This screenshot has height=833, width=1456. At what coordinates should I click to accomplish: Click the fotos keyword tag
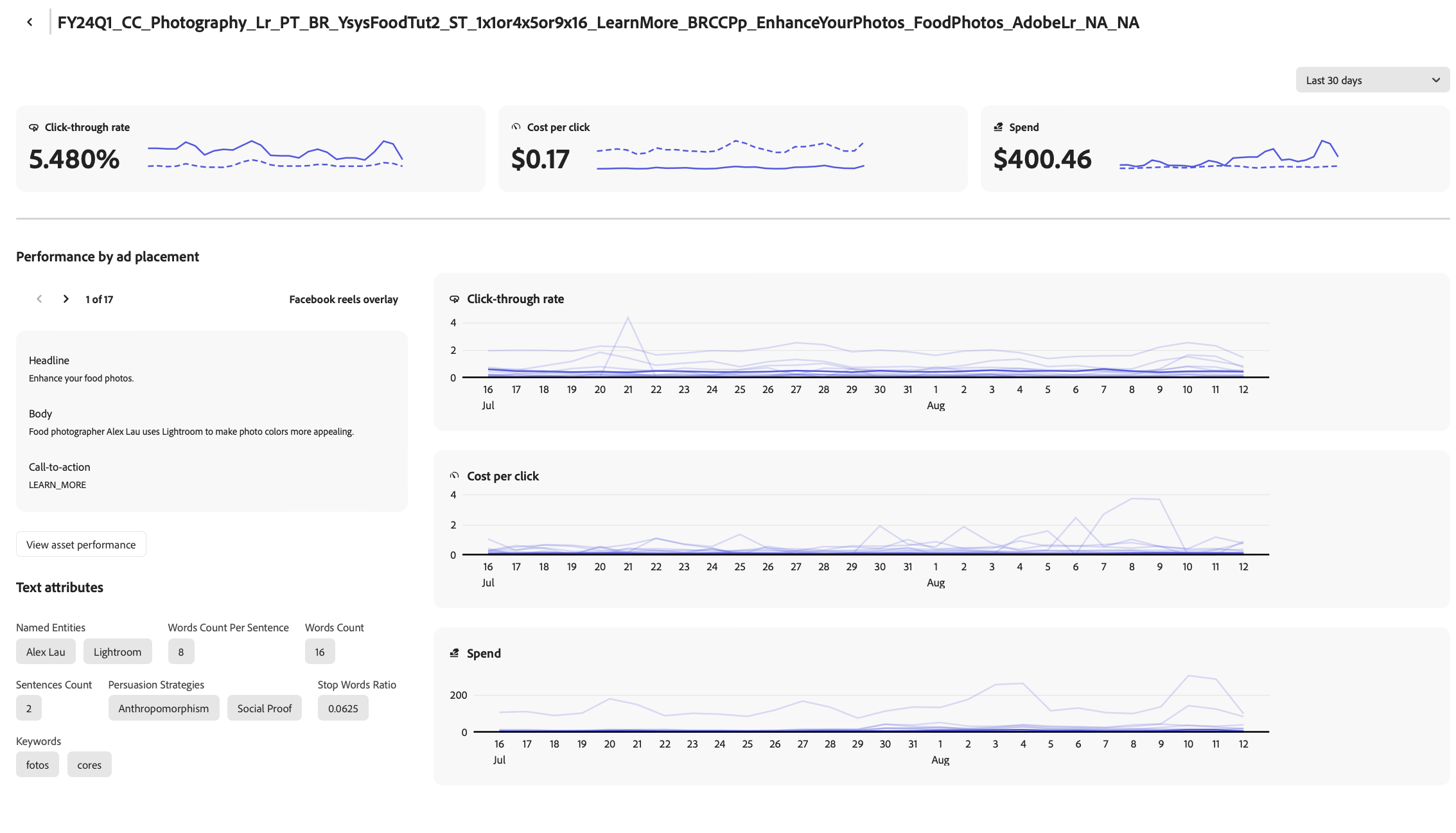[x=37, y=765]
